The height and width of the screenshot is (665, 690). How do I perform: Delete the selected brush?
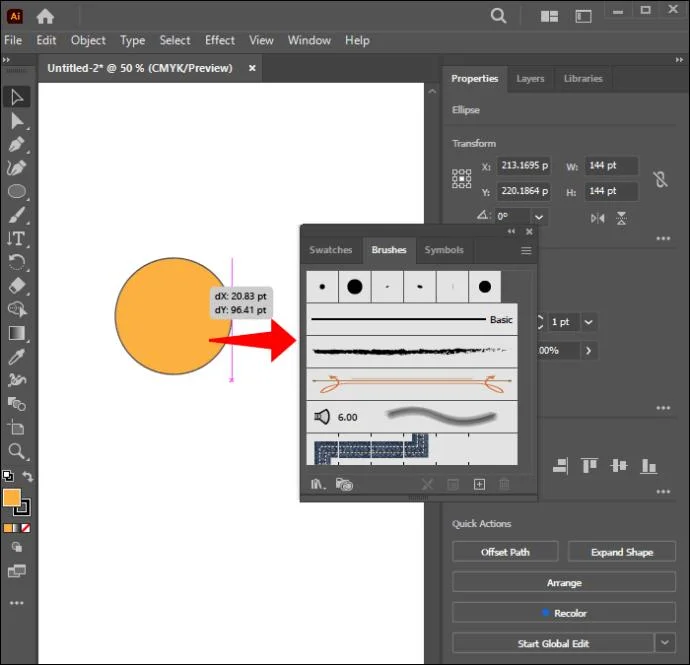tap(504, 485)
